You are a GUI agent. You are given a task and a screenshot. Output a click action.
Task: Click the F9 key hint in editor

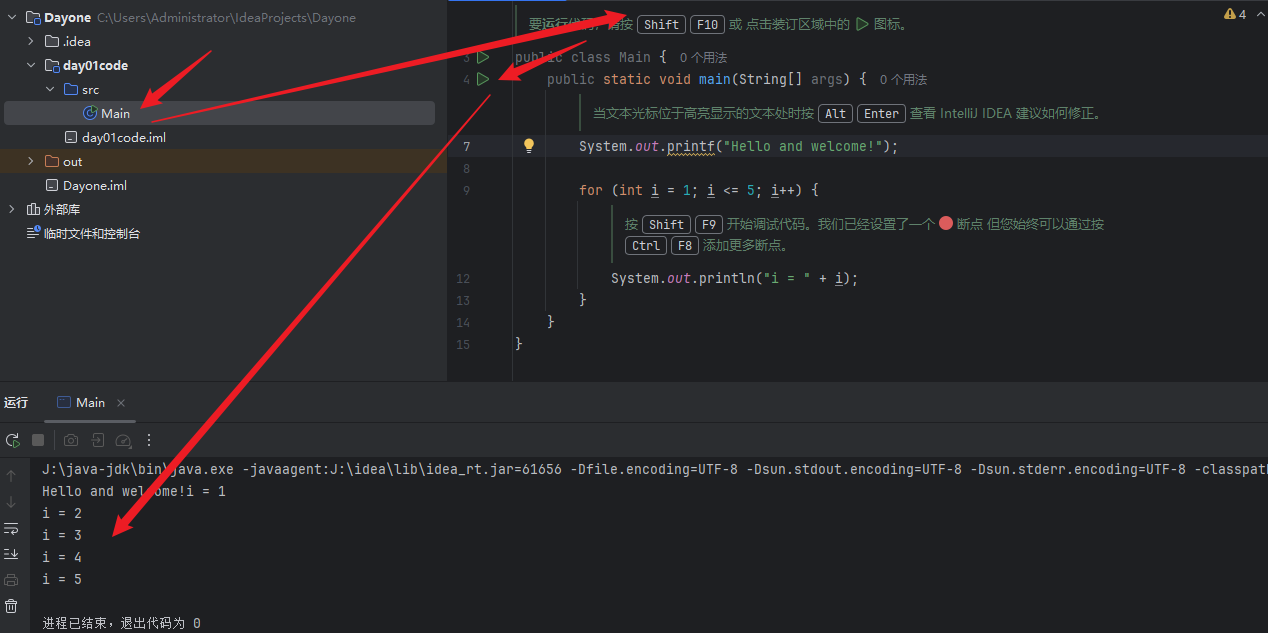708,224
